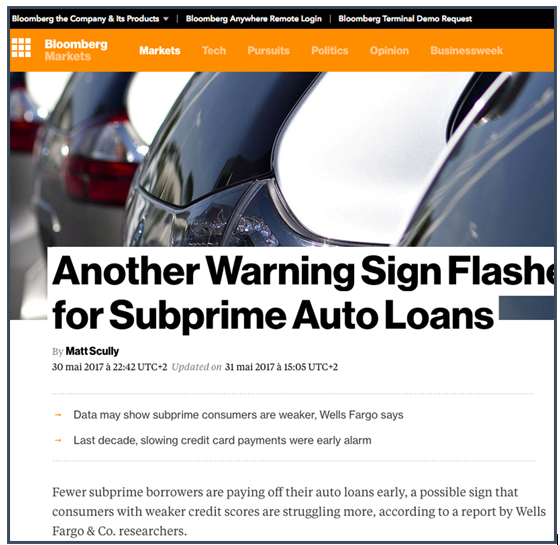
Task: Click the Bloomberg Markets logo
Action: tap(76, 50)
